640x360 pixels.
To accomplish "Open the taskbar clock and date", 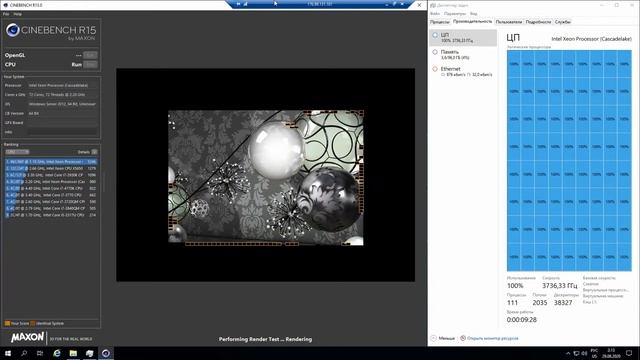I will (x=611, y=353).
